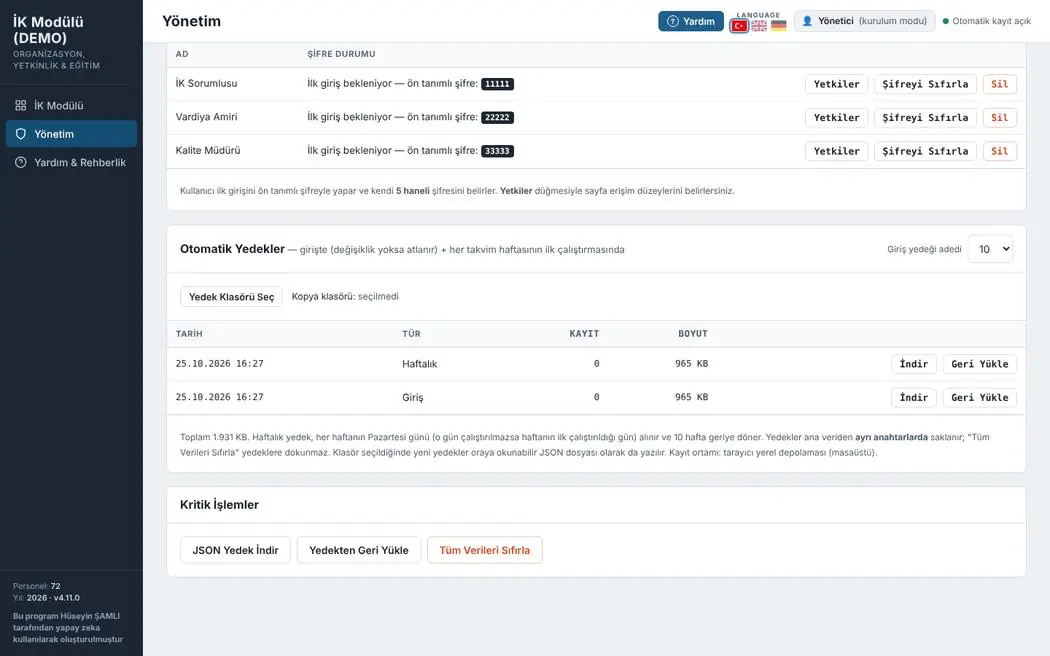Click the Kopya klasörü: seçilmedi label
This screenshot has height=656, width=1050.
point(345,297)
